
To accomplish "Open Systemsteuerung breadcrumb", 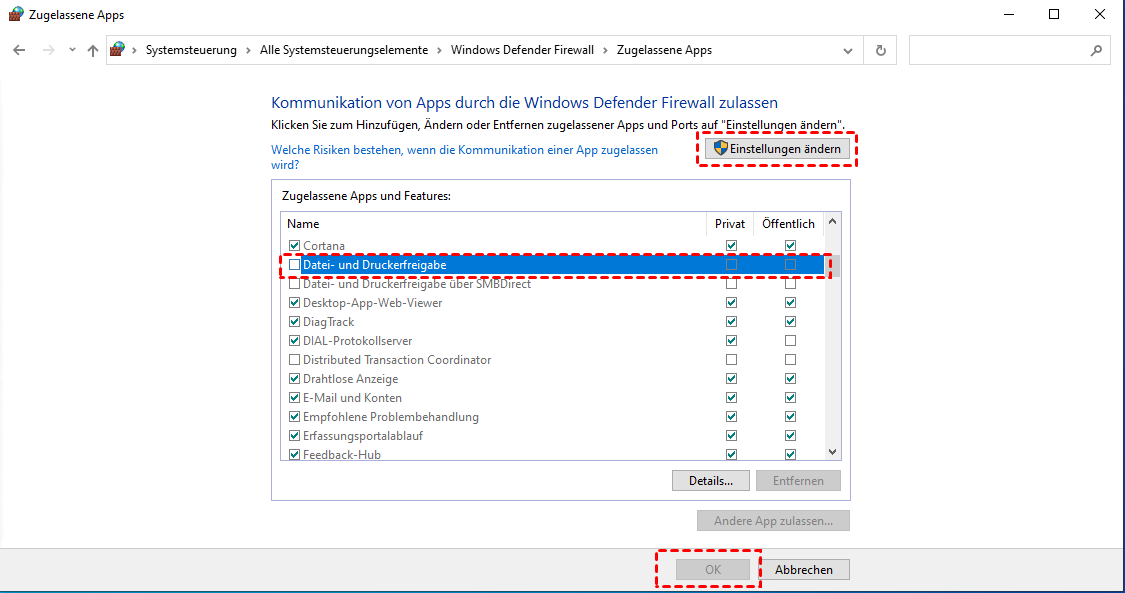I will coord(191,50).
